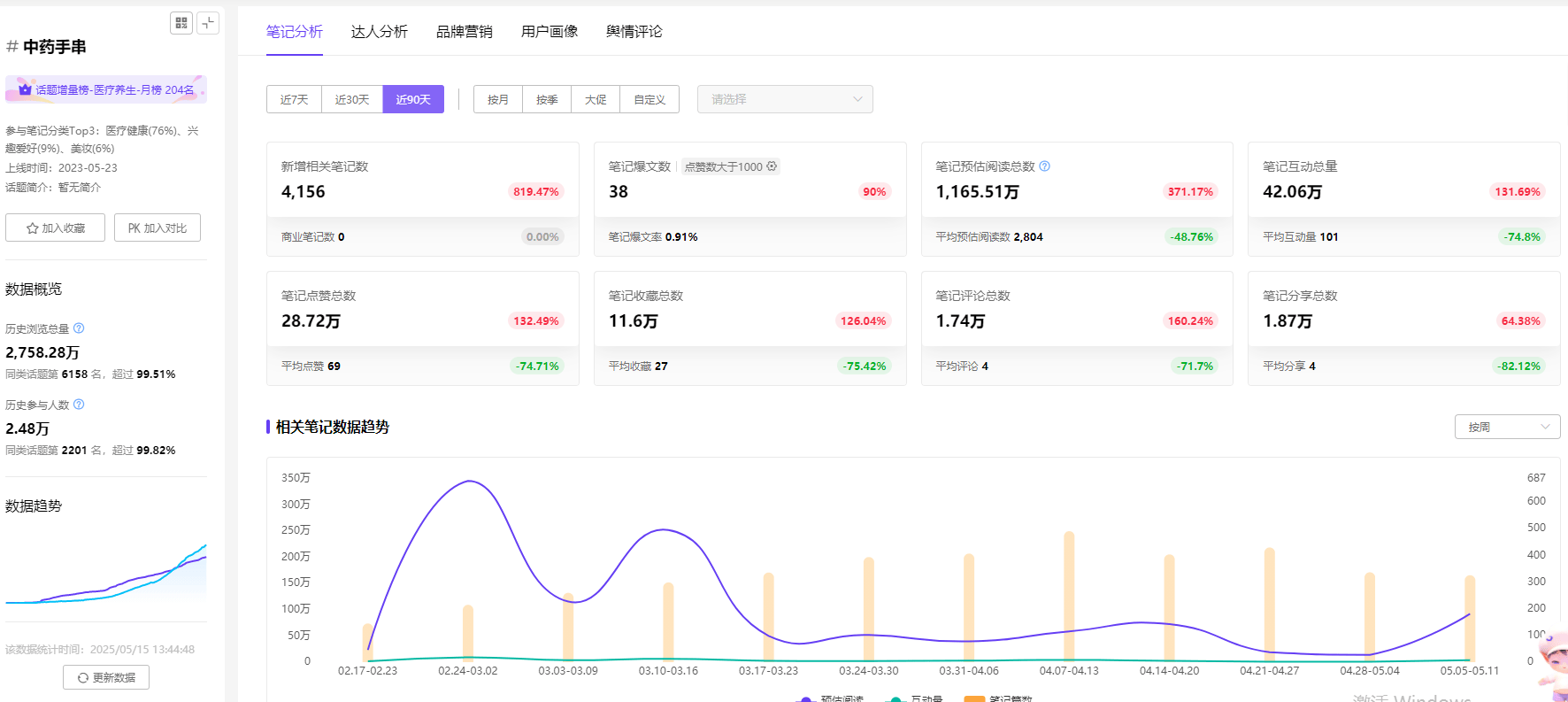Open the 用户画像 tab
1568x702 pixels.
click(x=550, y=32)
